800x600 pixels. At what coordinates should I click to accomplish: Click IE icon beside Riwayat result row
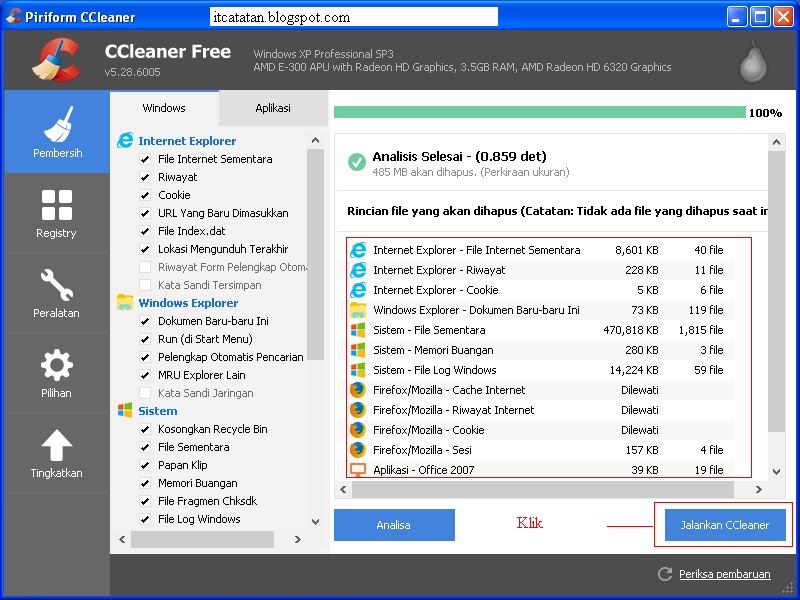click(358, 269)
